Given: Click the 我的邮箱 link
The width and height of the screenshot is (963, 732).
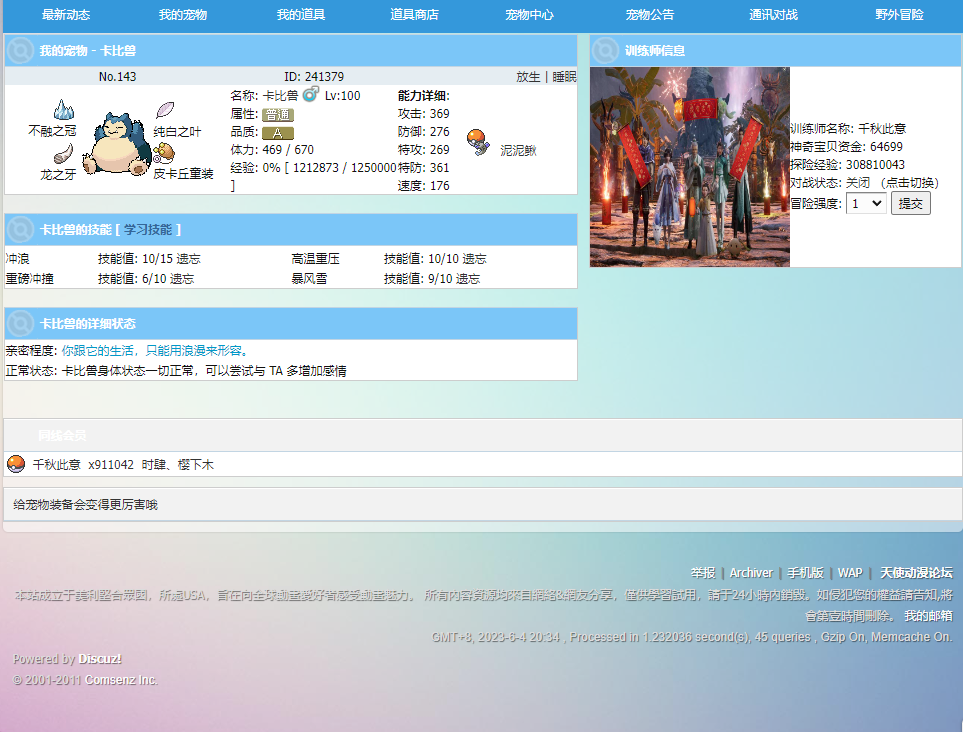Looking at the screenshot, I should click(928, 616).
